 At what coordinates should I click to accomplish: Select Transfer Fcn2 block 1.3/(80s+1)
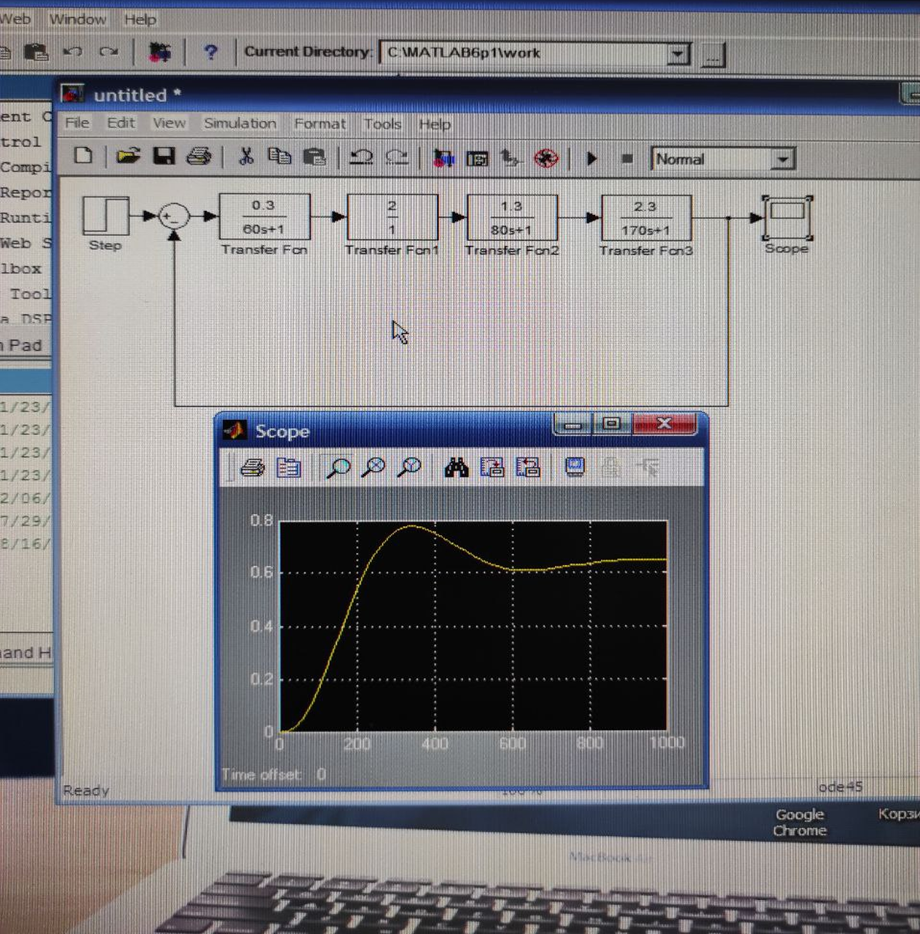(x=512, y=218)
